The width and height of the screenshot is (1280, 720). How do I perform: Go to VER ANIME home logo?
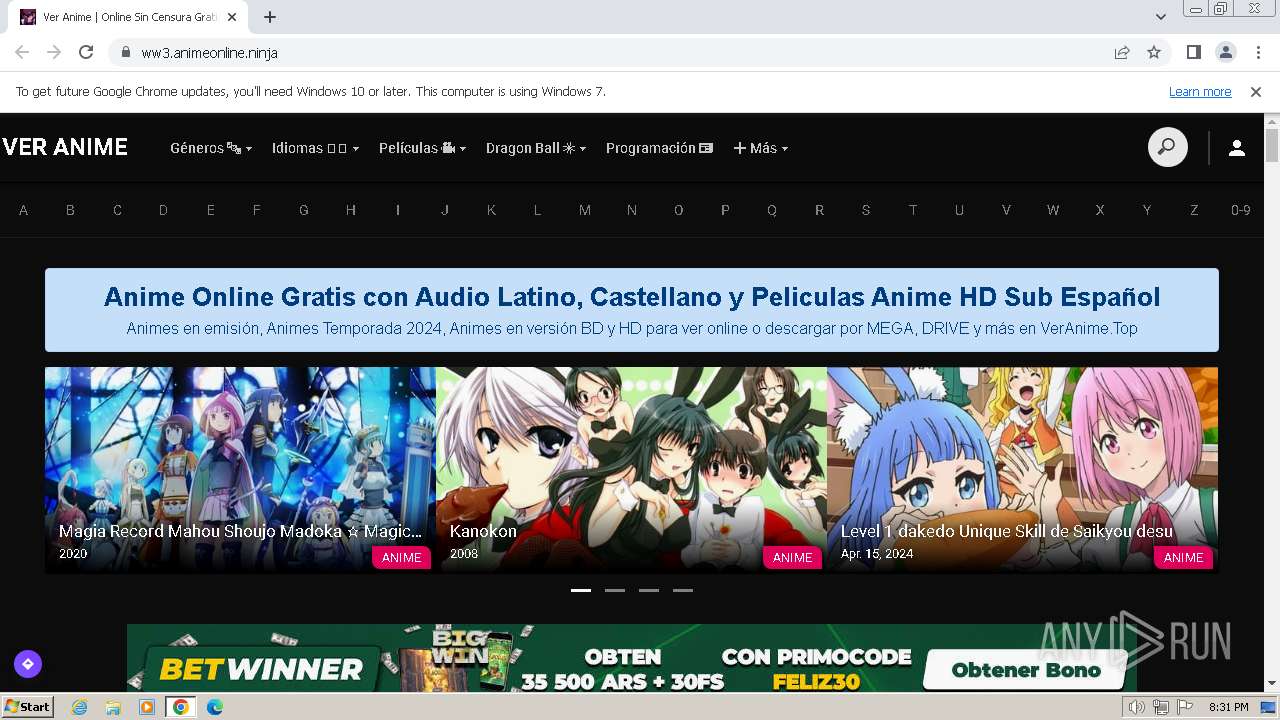click(65, 147)
